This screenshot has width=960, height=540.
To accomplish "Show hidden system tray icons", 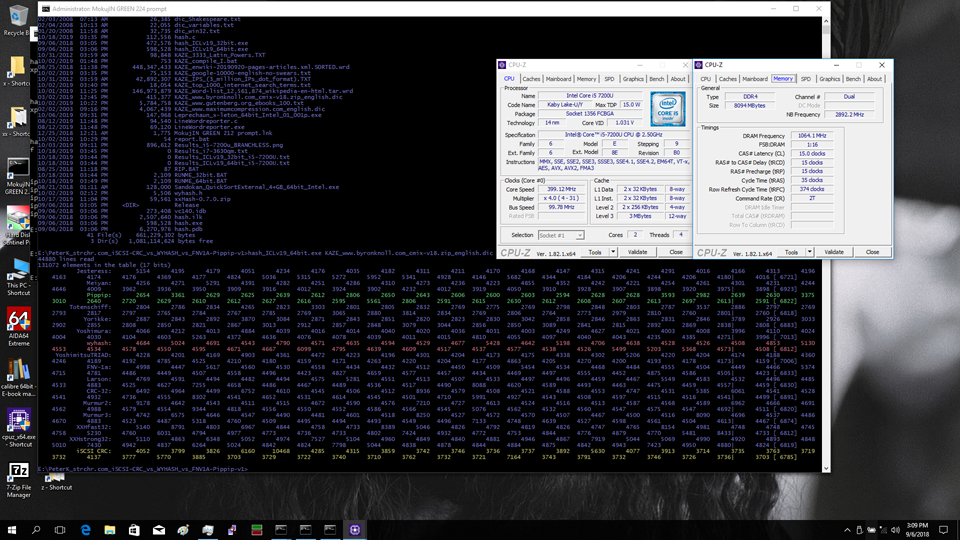I will (847, 530).
